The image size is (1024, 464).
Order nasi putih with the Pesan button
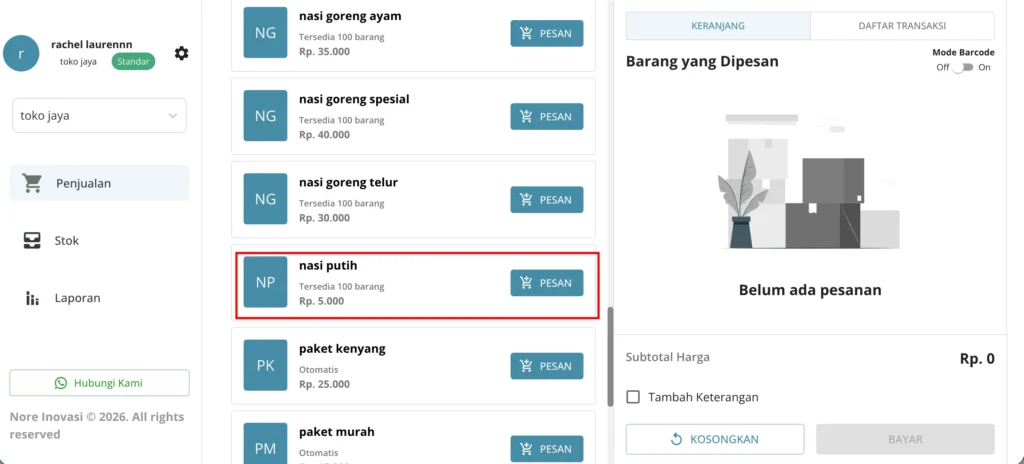(547, 283)
